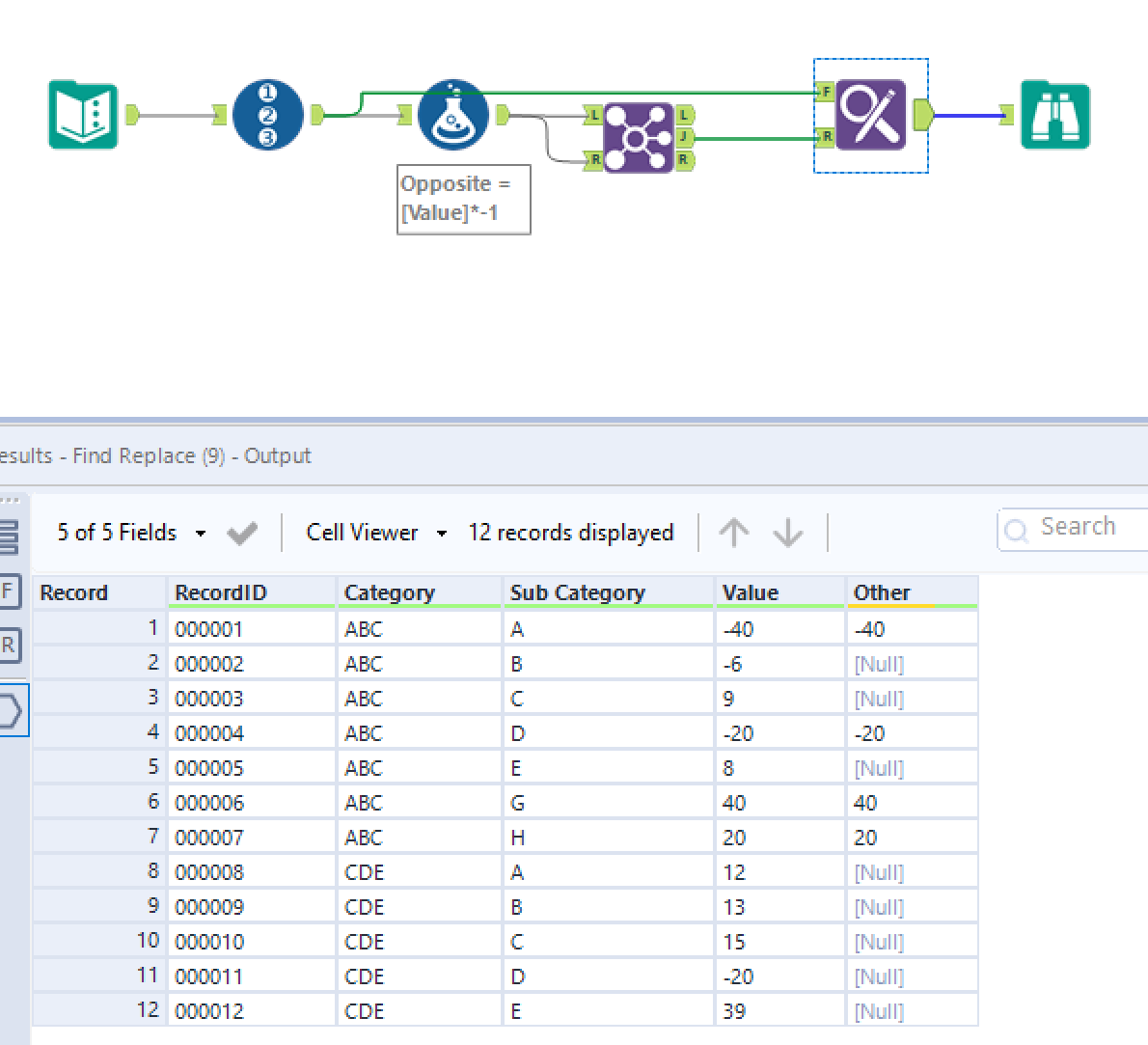Click the L input anchor on the Join tool
The width and height of the screenshot is (1148, 1045).
pyautogui.click(x=594, y=113)
